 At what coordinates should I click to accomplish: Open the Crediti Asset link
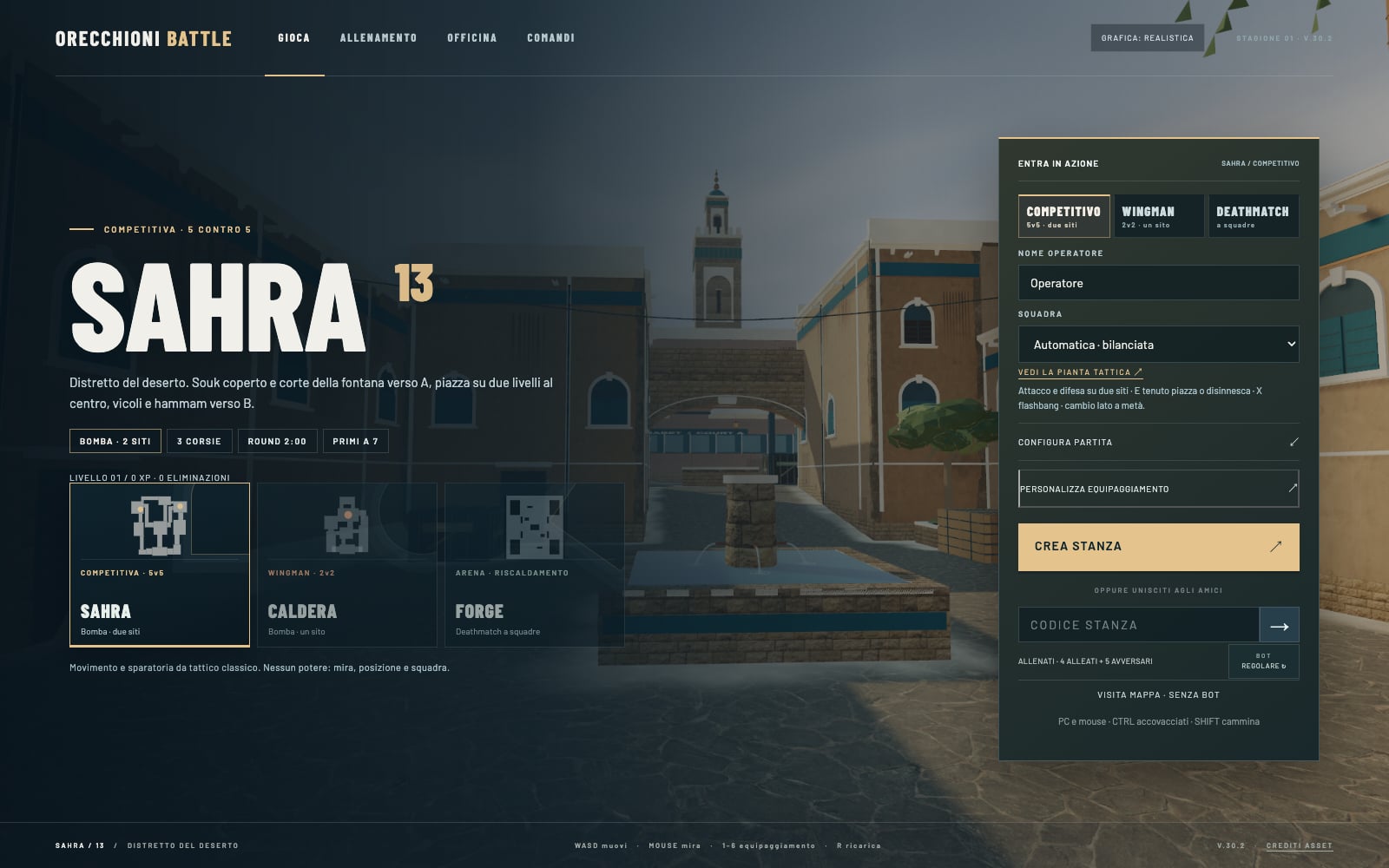[x=1299, y=845]
